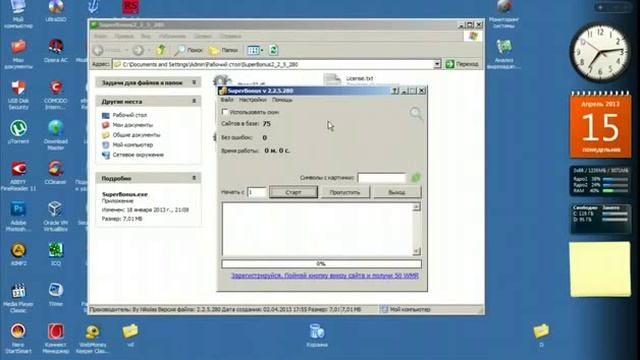Click the Выход button in SuperBonus

pyautogui.click(x=397, y=192)
